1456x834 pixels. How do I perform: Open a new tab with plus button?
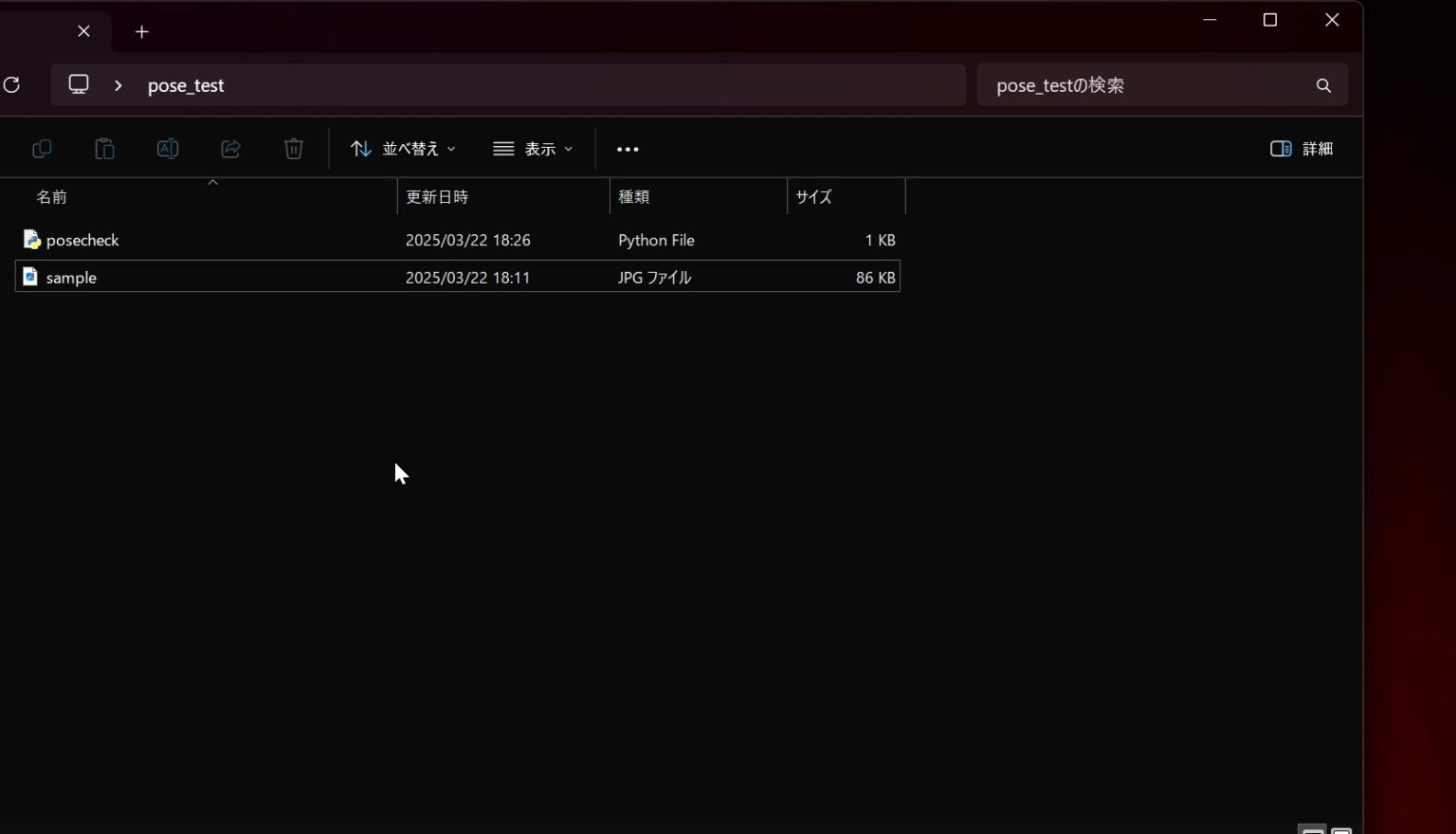[x=142, y=31]
